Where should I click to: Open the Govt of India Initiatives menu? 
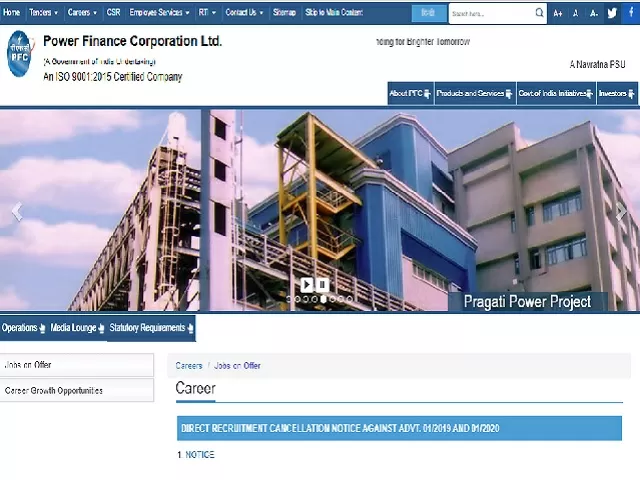(x=556, y=93)
